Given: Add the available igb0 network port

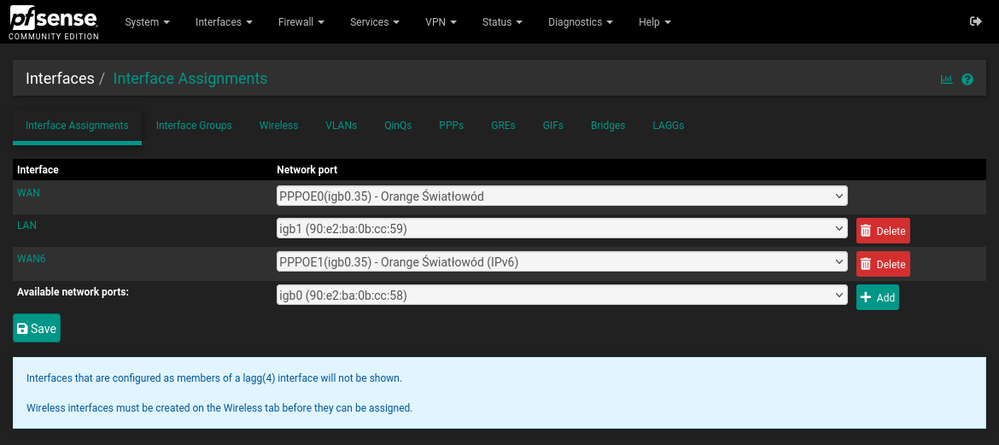Looking at the screenshot, I should coord(877,297).
